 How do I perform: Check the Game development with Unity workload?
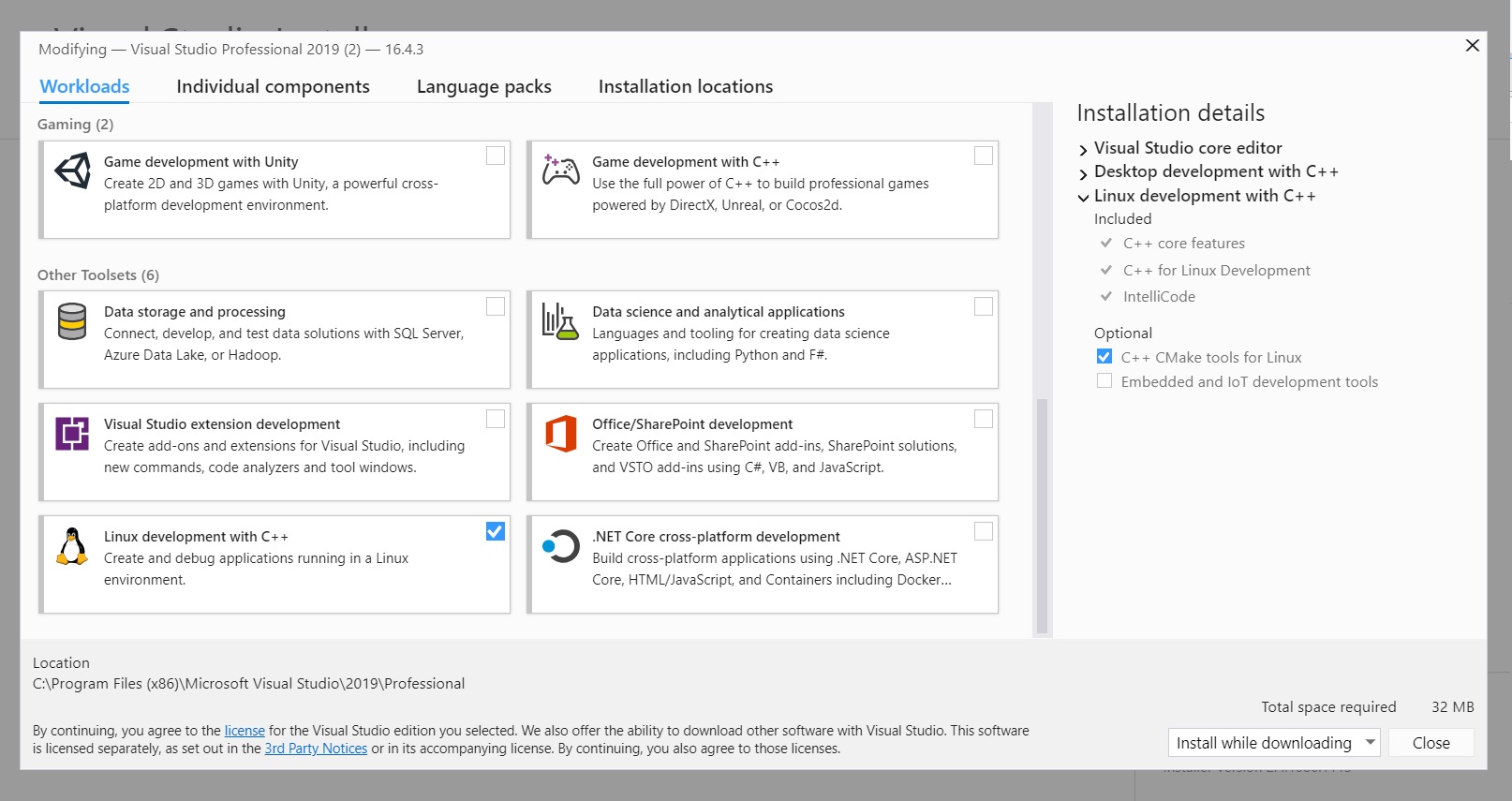point(496,156)
